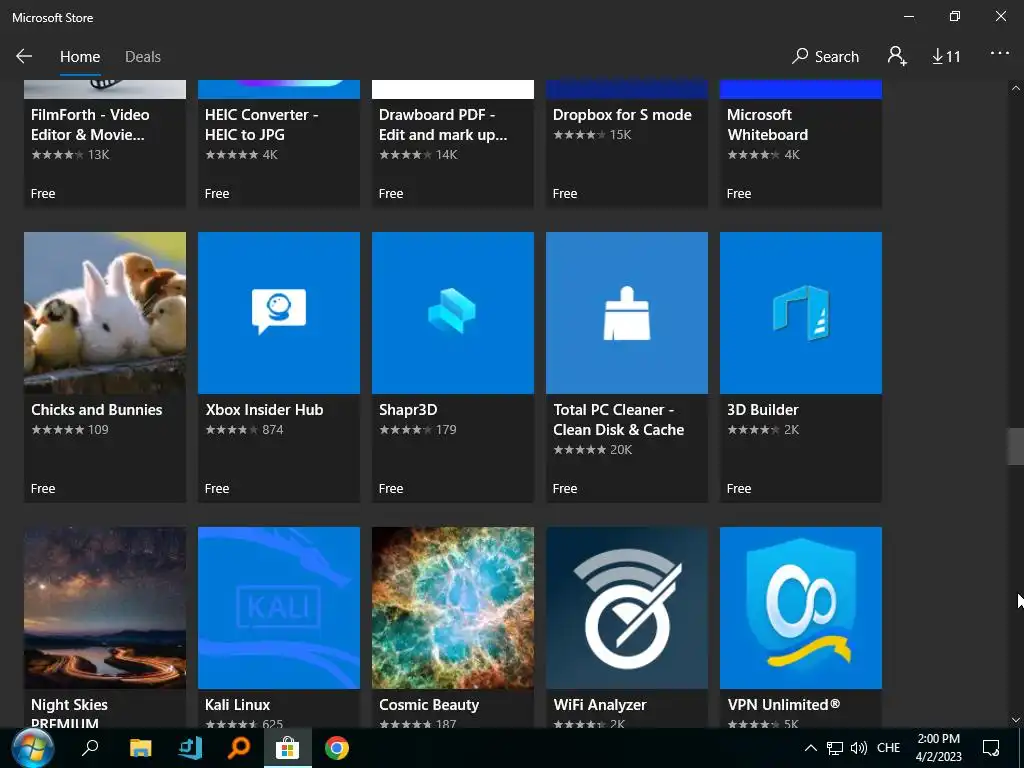Open the orange magnifier taskbar app
1024x768 pixels.
[239, 748]
